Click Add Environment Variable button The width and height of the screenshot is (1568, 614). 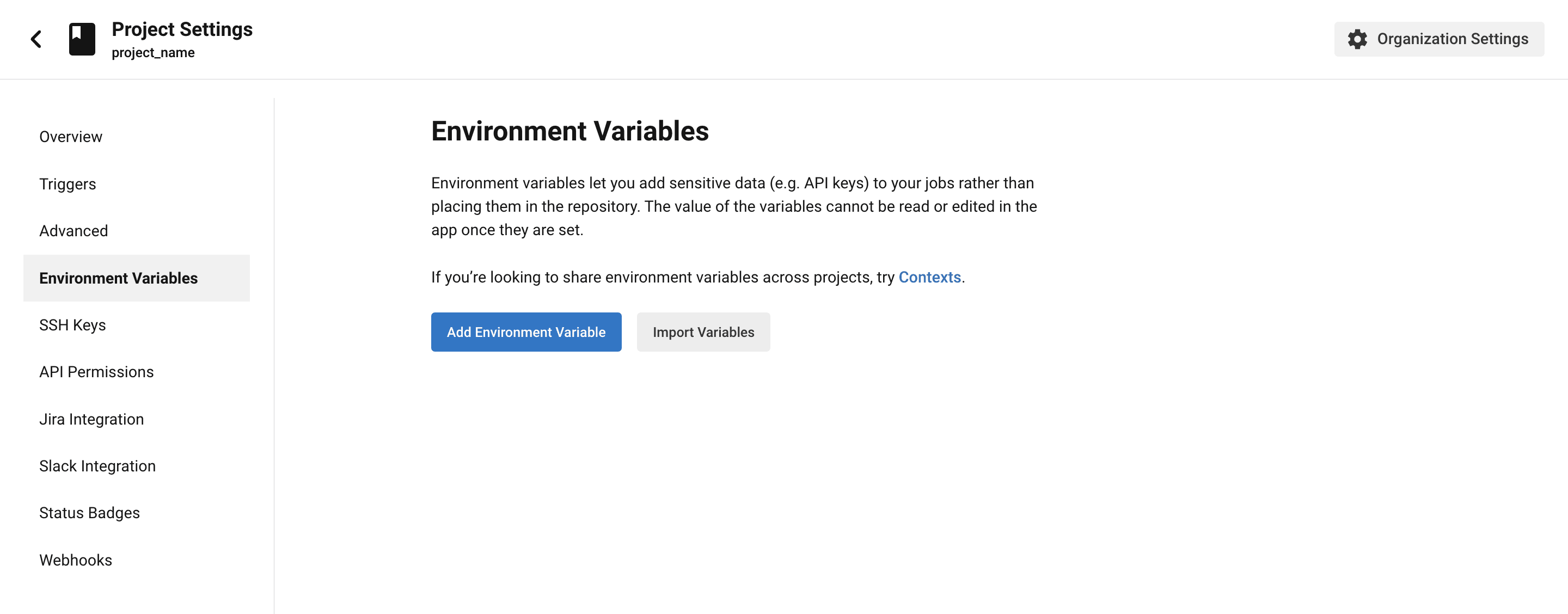527,332
